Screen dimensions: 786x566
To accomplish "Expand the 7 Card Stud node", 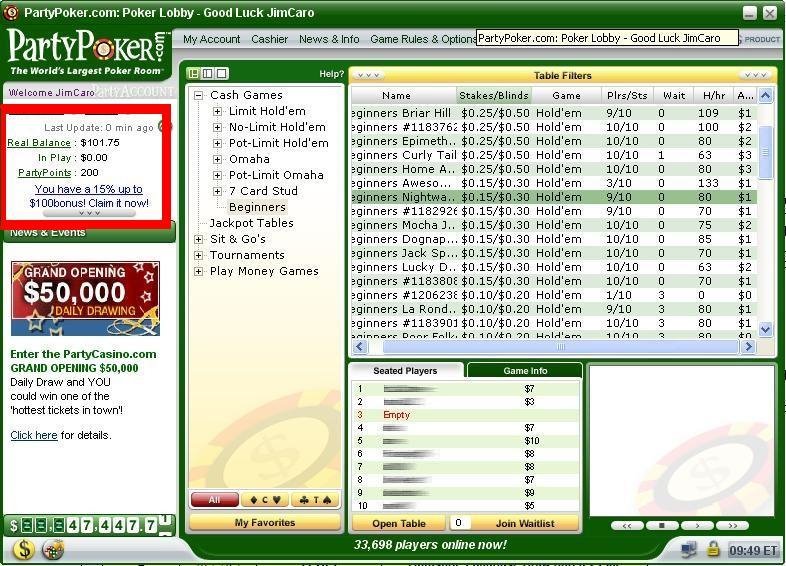I will coord(217,192).
